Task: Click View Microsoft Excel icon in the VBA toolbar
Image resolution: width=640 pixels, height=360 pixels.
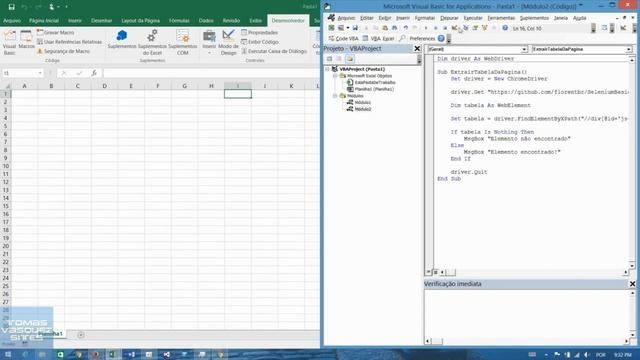Action: [x=331, y=28]
